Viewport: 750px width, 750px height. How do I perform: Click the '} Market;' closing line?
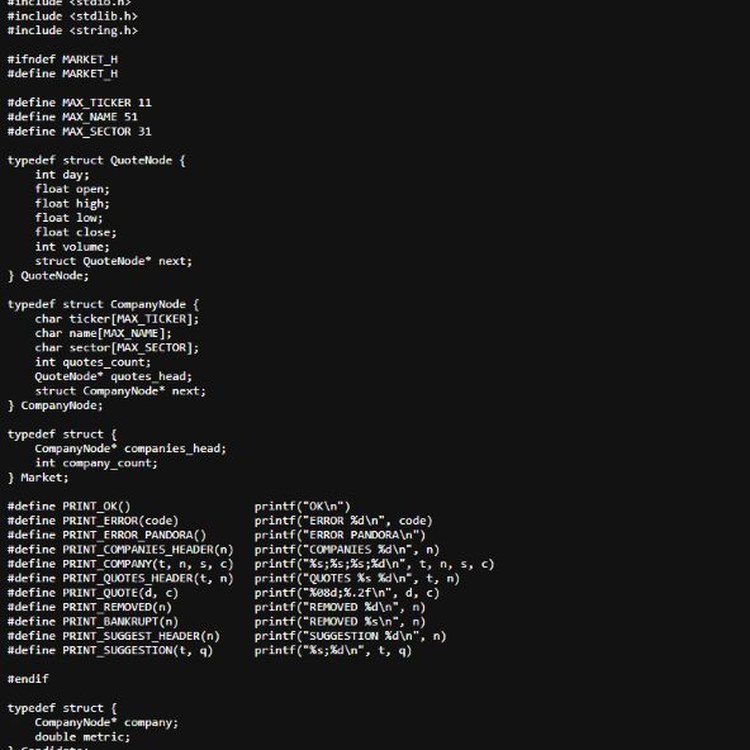click(38, 477)
